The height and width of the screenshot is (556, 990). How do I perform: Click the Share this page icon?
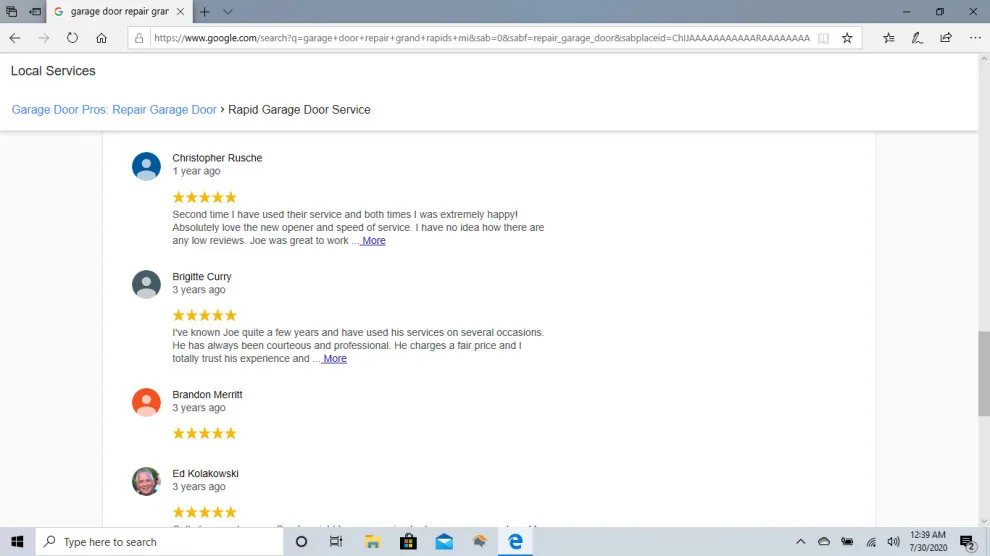946,38
